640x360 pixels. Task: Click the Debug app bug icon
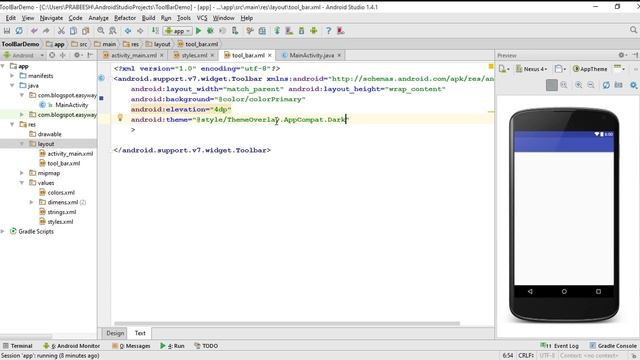point(210,31)
